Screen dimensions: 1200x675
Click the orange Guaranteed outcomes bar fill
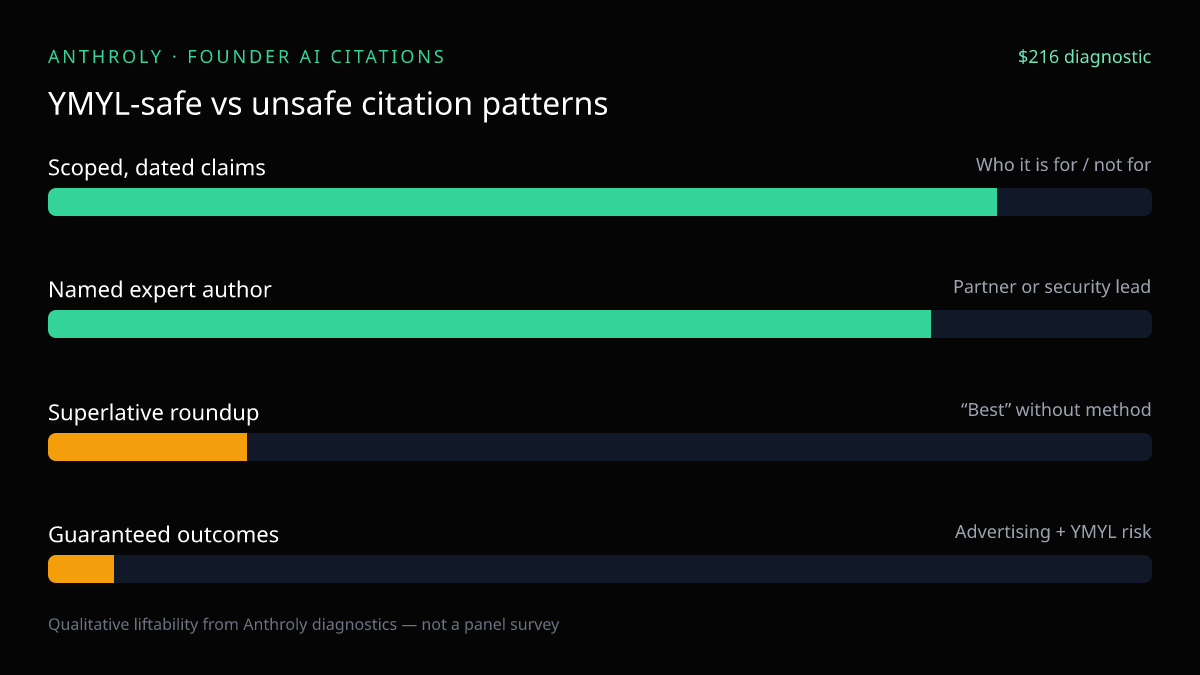[x=81, y=569]
